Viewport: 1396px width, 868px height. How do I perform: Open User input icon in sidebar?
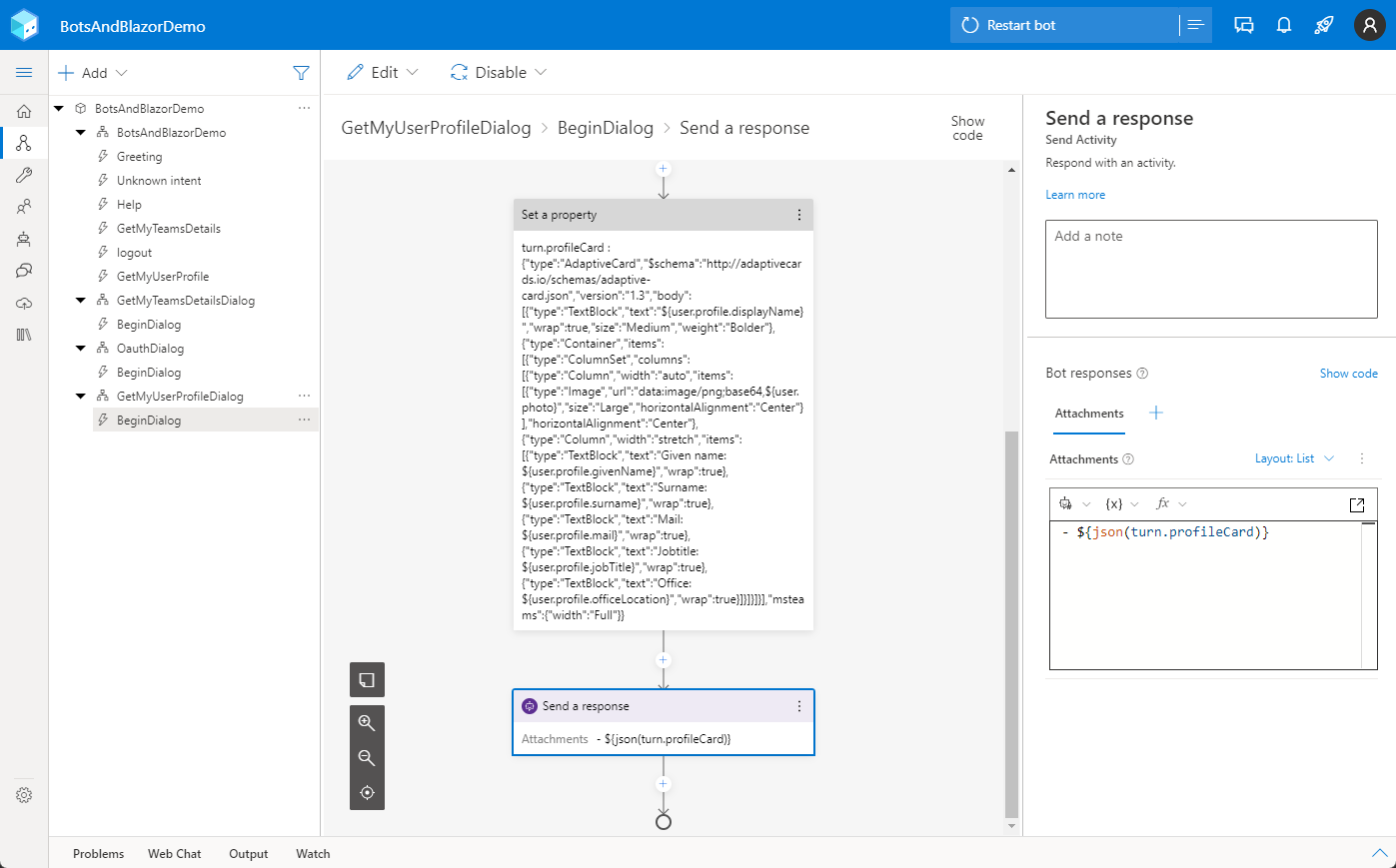24,207
